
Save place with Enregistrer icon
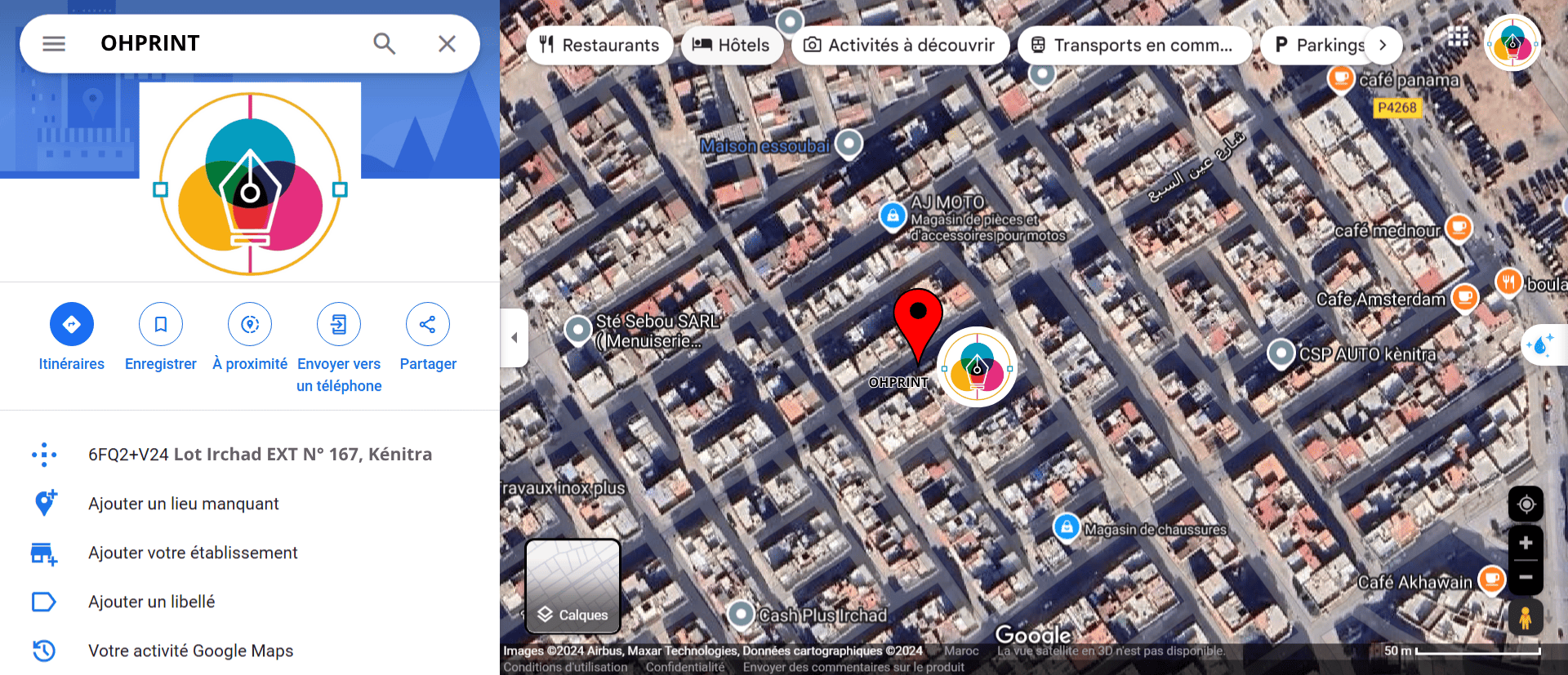click(x=161, y=324)
